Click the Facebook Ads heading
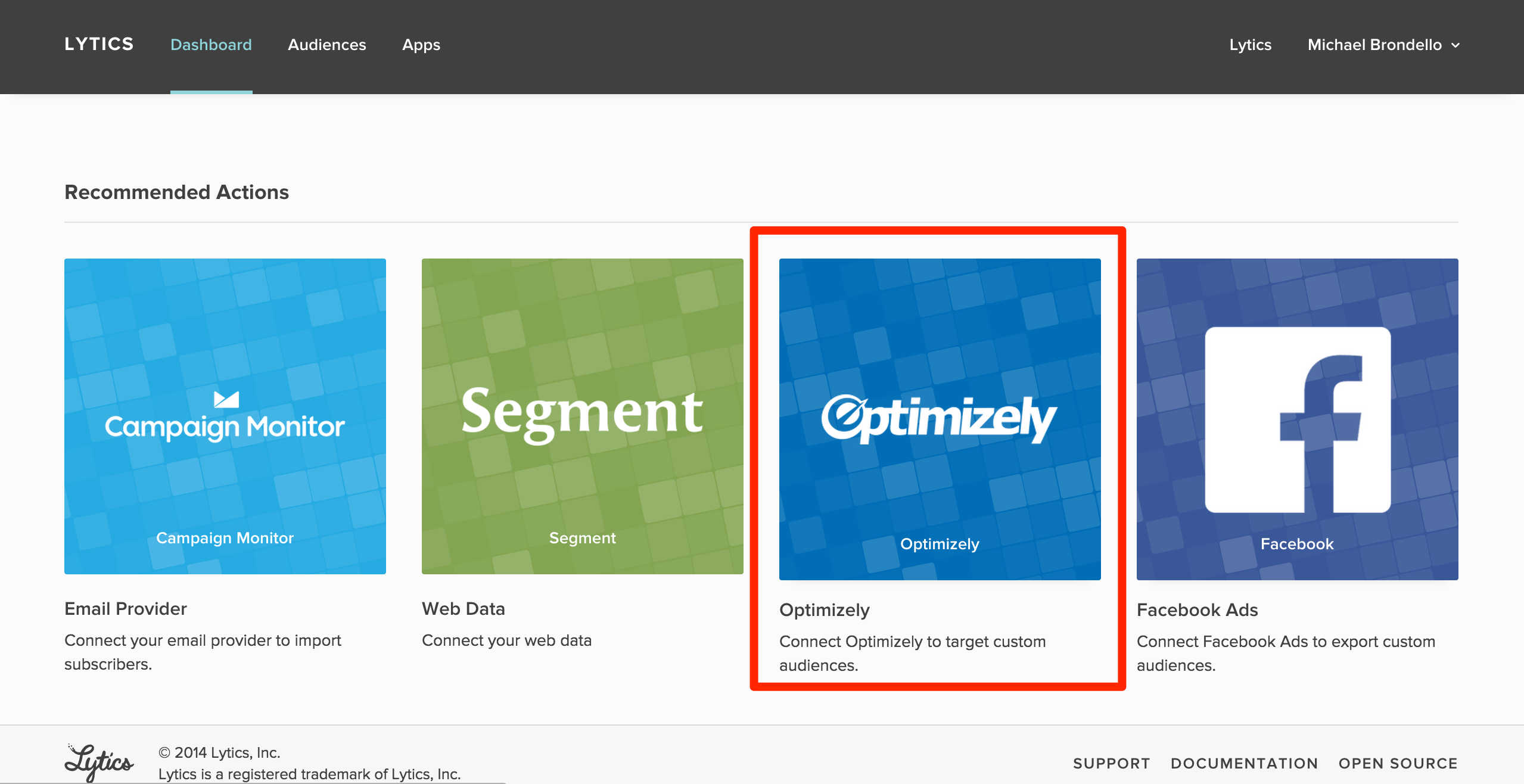This screenshot has height=784, width=1524. coord(1197,609)
